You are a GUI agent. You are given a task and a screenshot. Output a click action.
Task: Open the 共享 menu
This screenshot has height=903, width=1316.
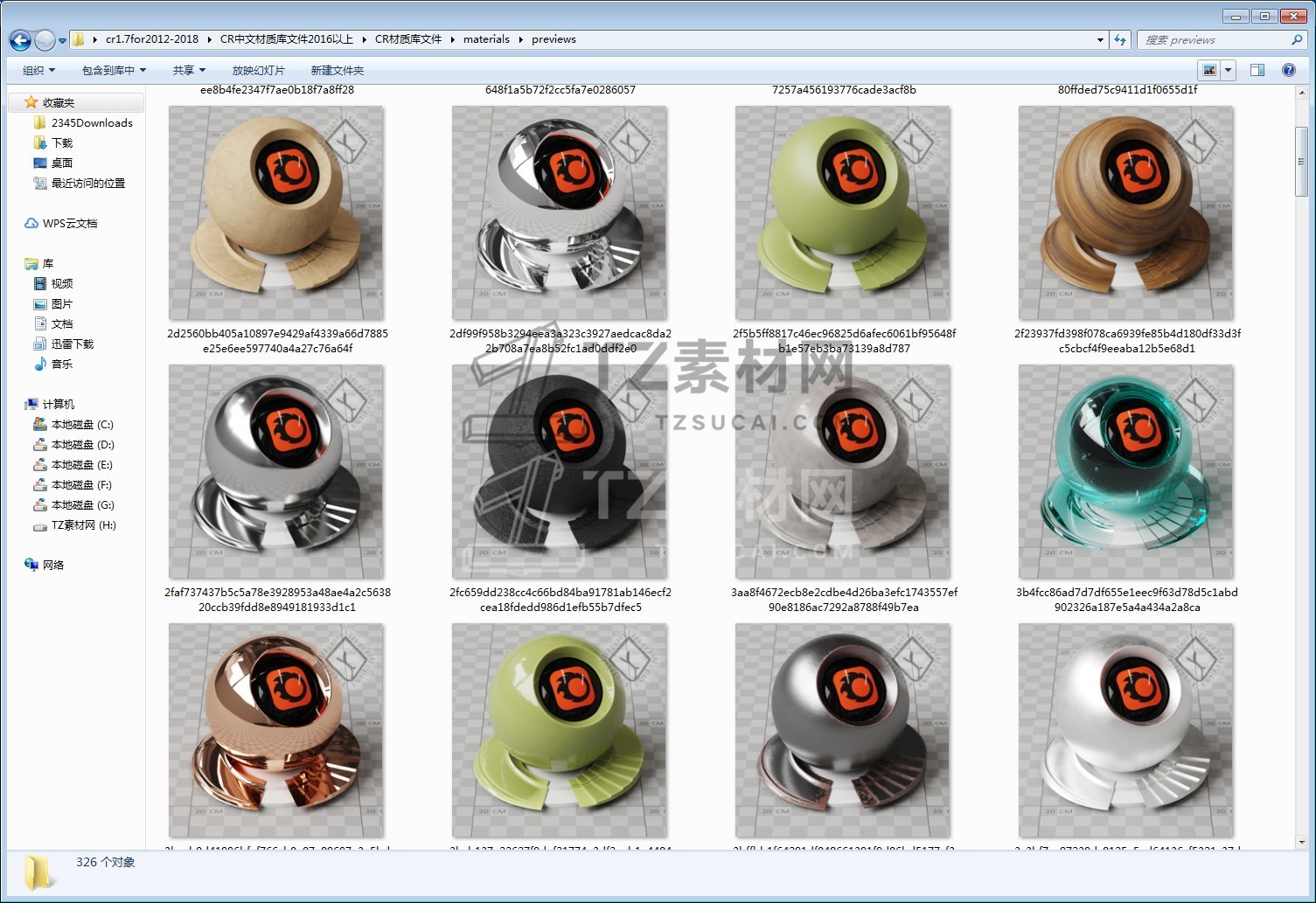[189, 71]
